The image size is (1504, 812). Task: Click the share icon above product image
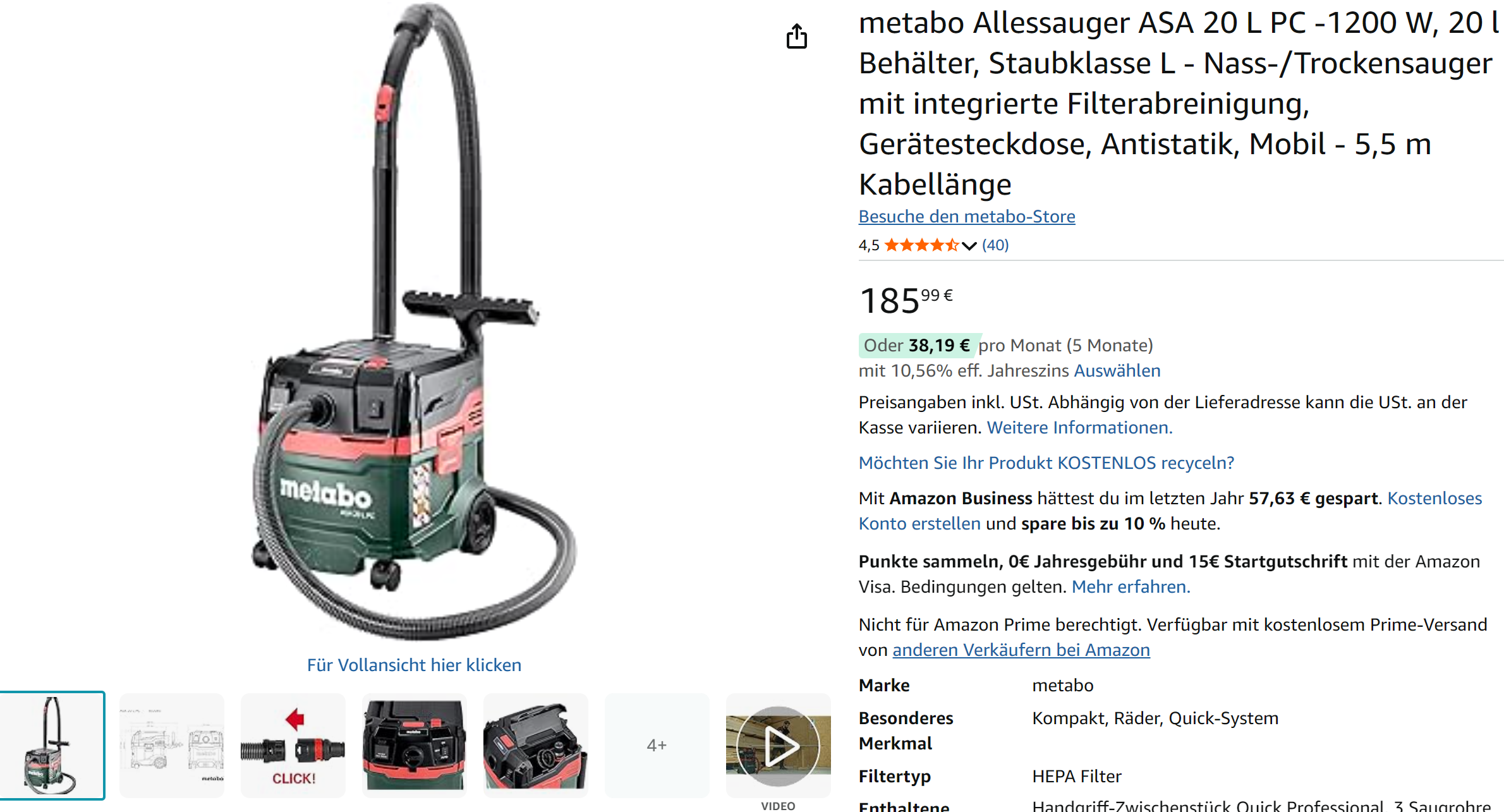tap(797, 36)
